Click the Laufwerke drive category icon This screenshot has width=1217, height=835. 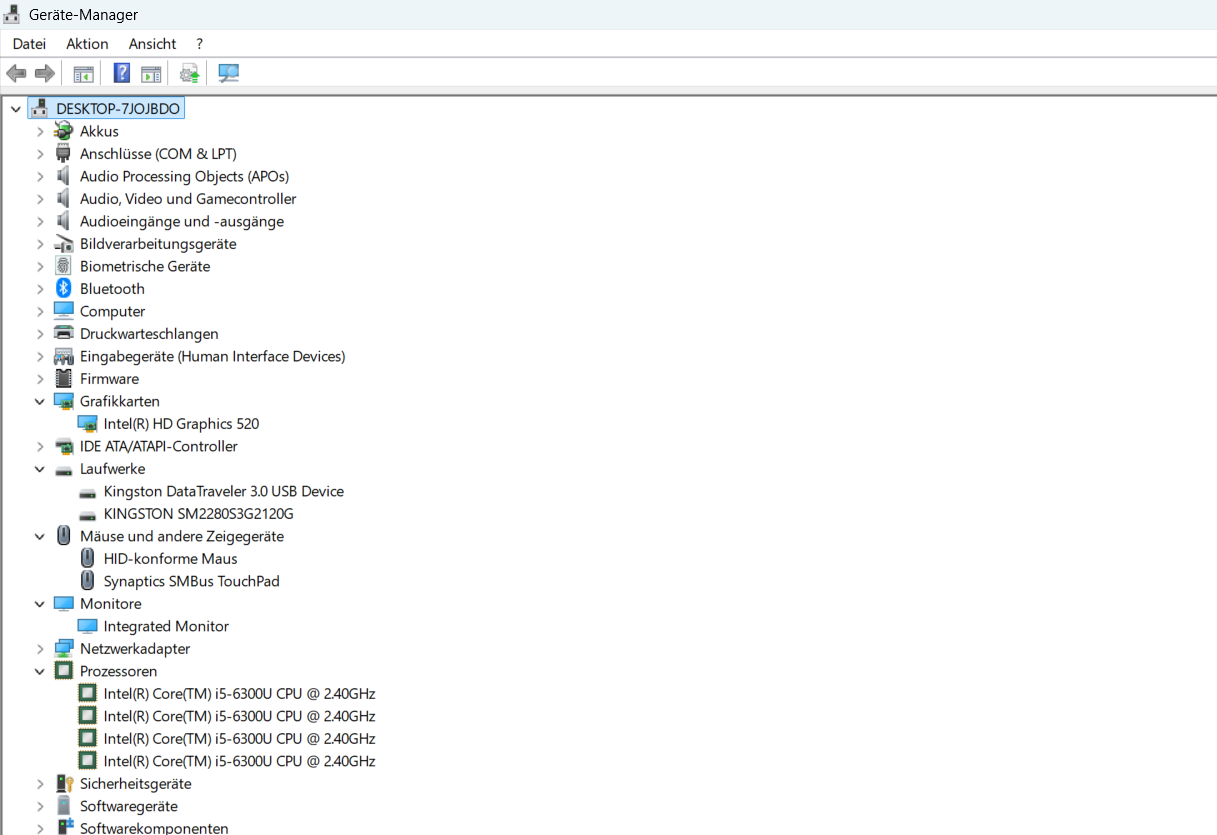tap(64, 469)
